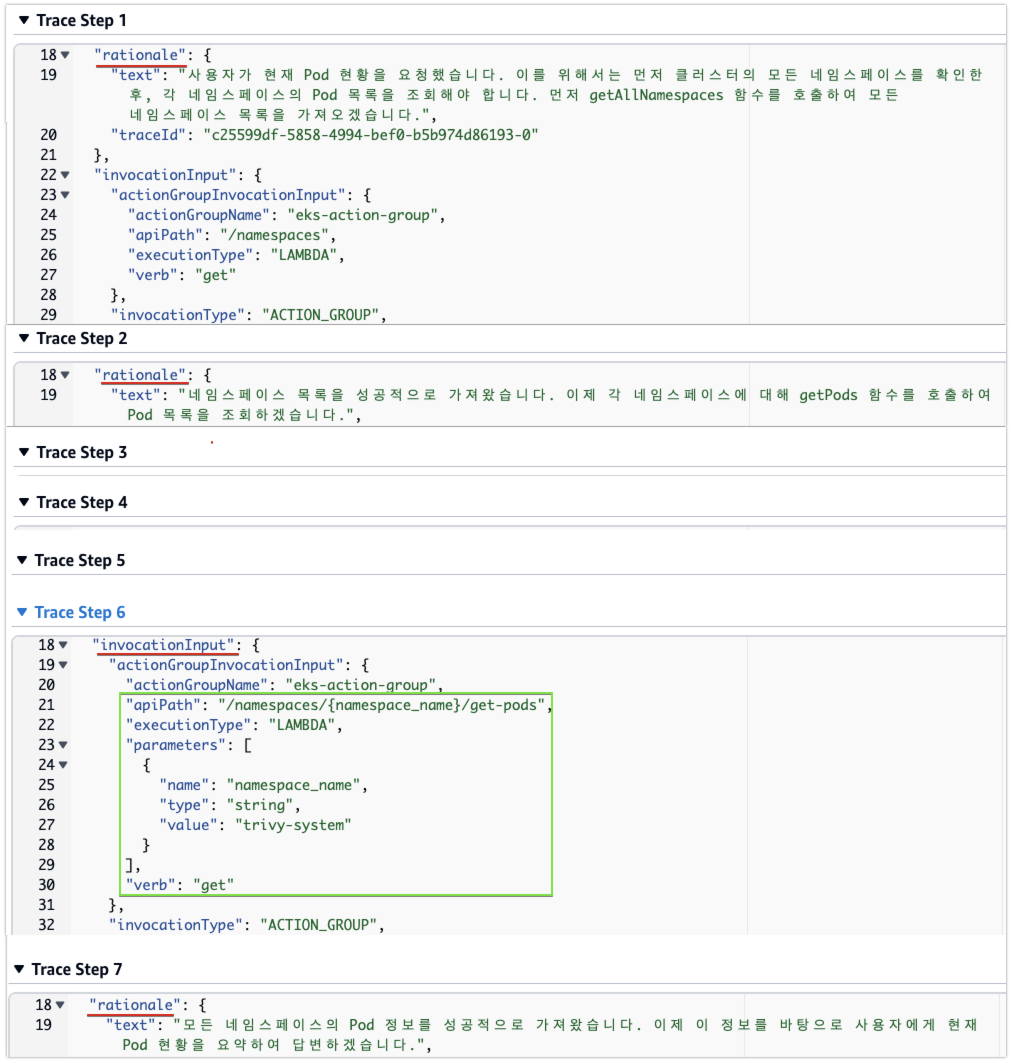This screenshot has height=1063, width=1011.
Task: Fold the rationale block at line 18 in Trace Step 1
Action: tap(65, 55)
